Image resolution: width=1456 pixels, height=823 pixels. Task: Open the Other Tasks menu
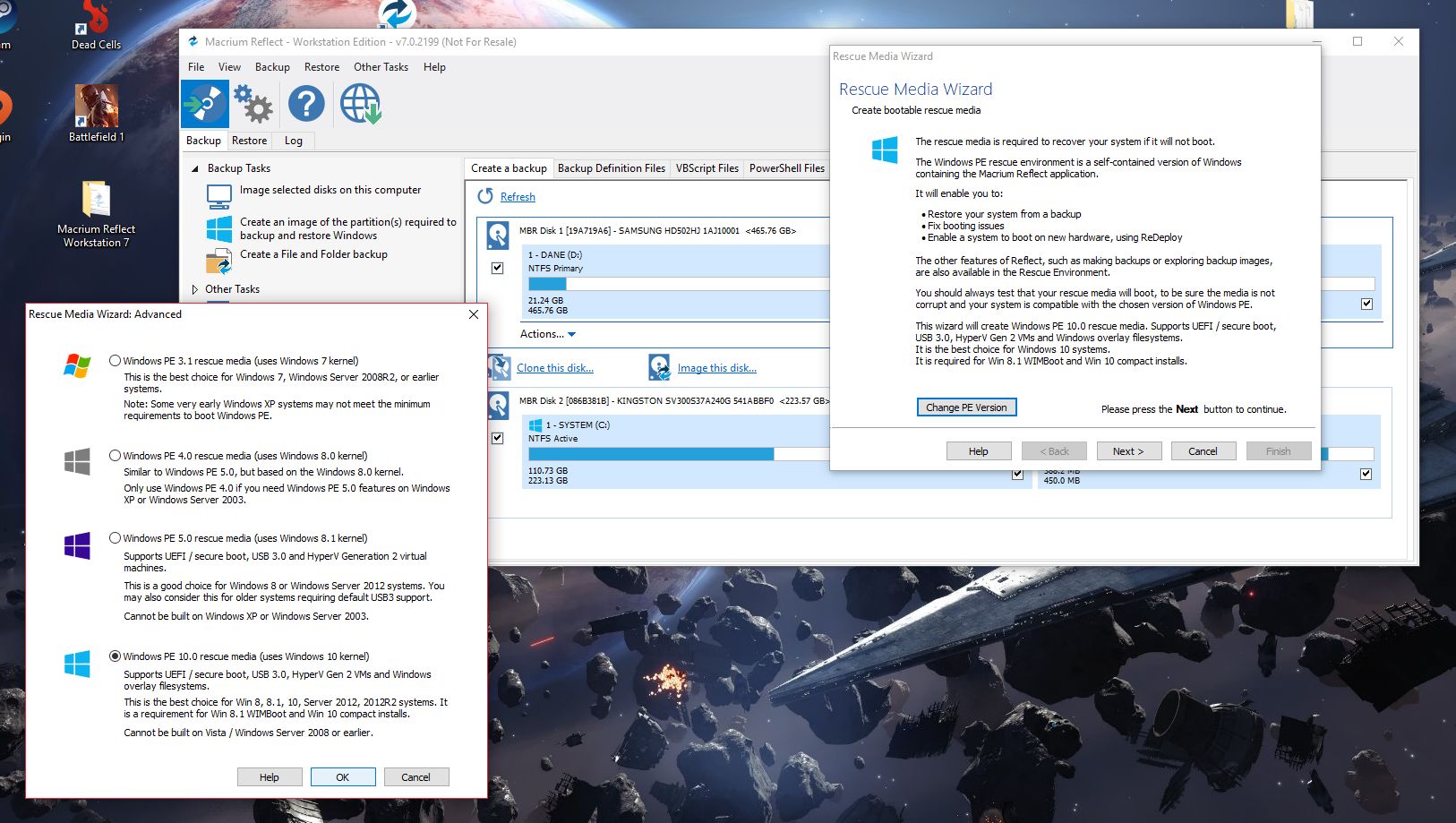click(381, 67)
